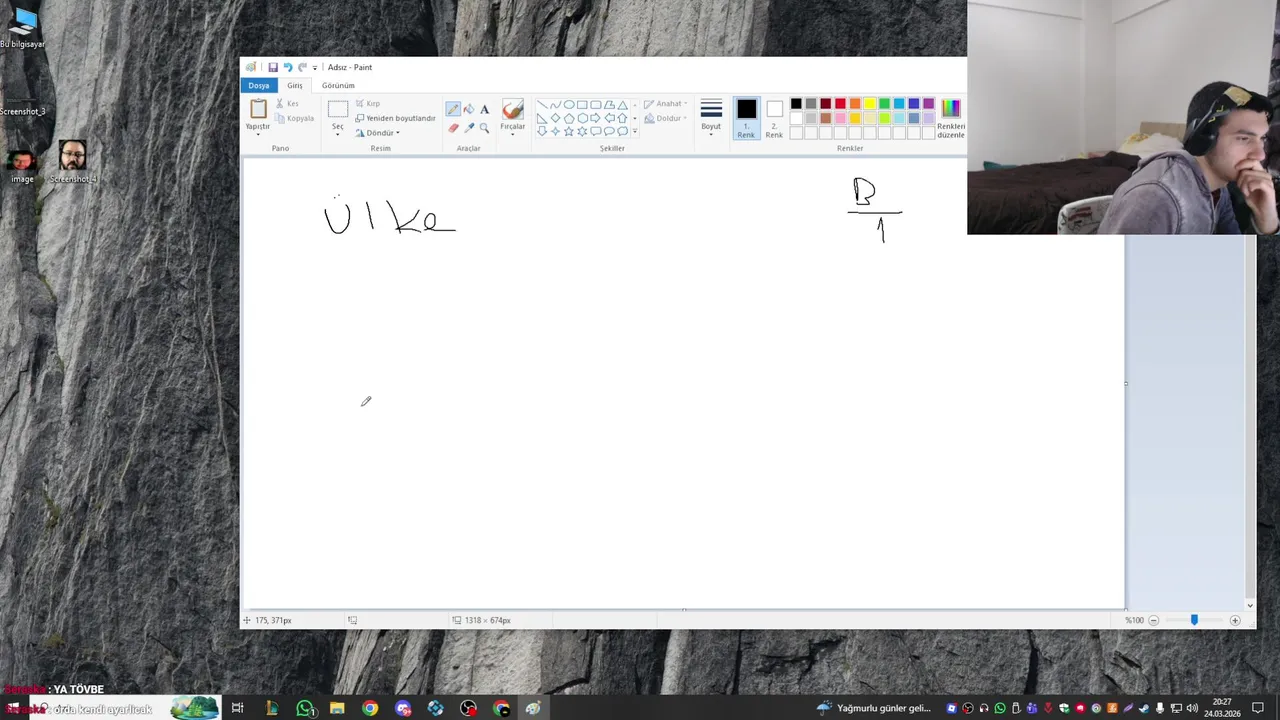This screenshot has width=1280, height=720.
Task: Open Bu bilgisayar desktop icon
Action: tap(22, 26)
